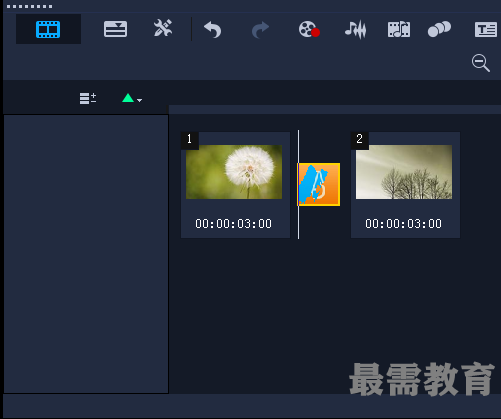The height and width of the screenshot is (419, 501).
Task: Zoom out the timeline
Action: coord(481,63)
